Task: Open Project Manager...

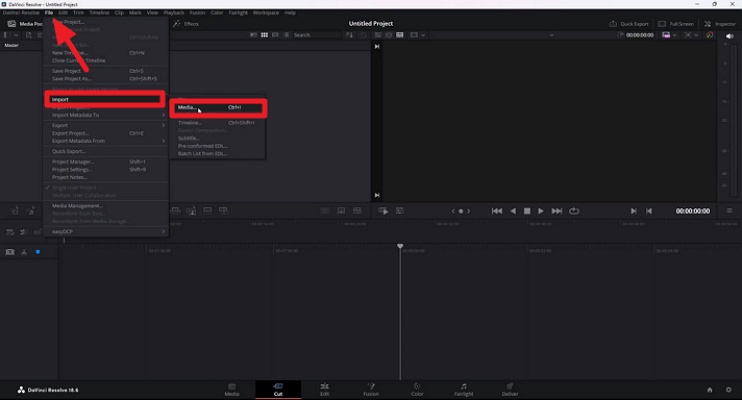Action: (106, 161)
